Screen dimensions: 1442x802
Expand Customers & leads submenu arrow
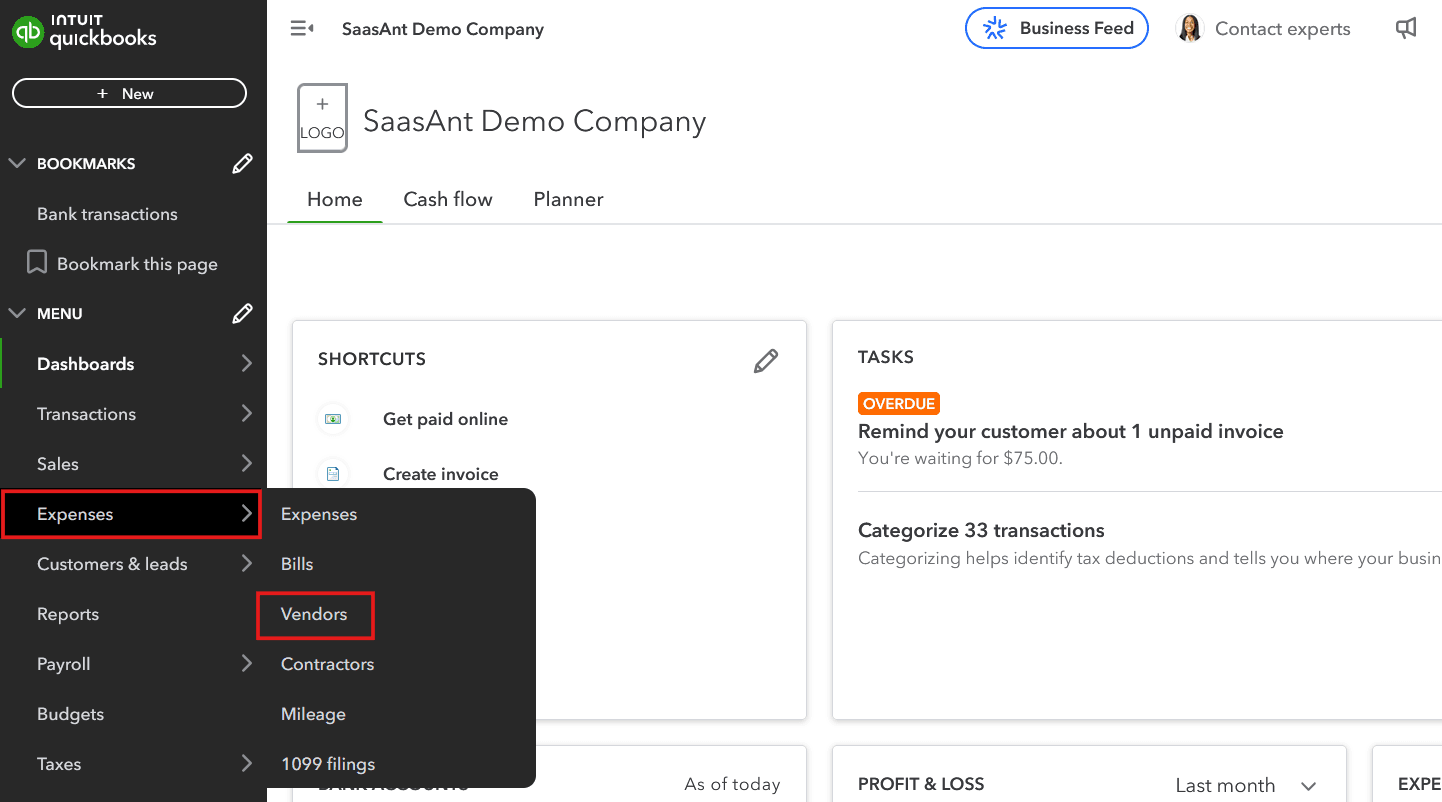(x=246, y=564)
